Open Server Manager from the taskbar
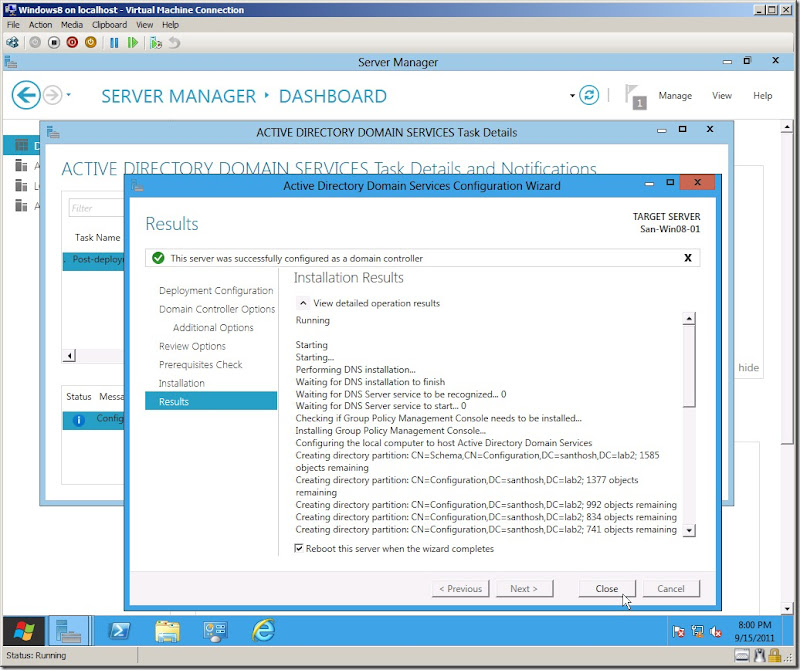The width and height of the screenshot is (800, 670). 68,631
